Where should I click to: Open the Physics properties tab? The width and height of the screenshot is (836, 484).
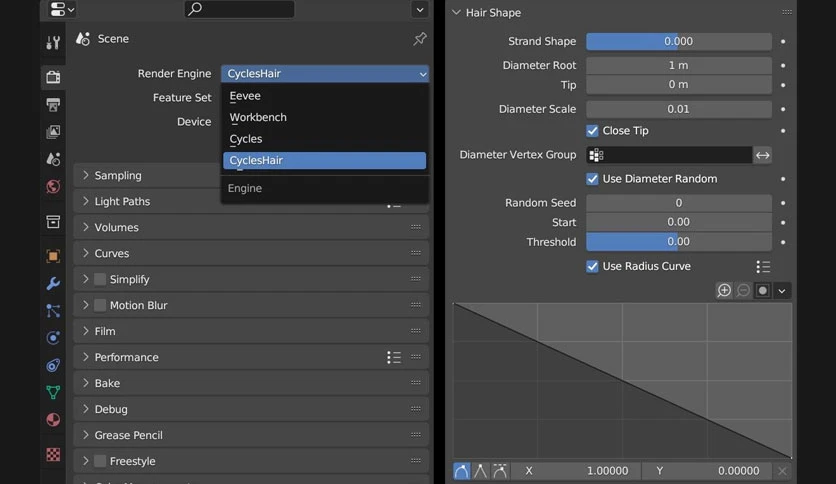coord(53,337)
